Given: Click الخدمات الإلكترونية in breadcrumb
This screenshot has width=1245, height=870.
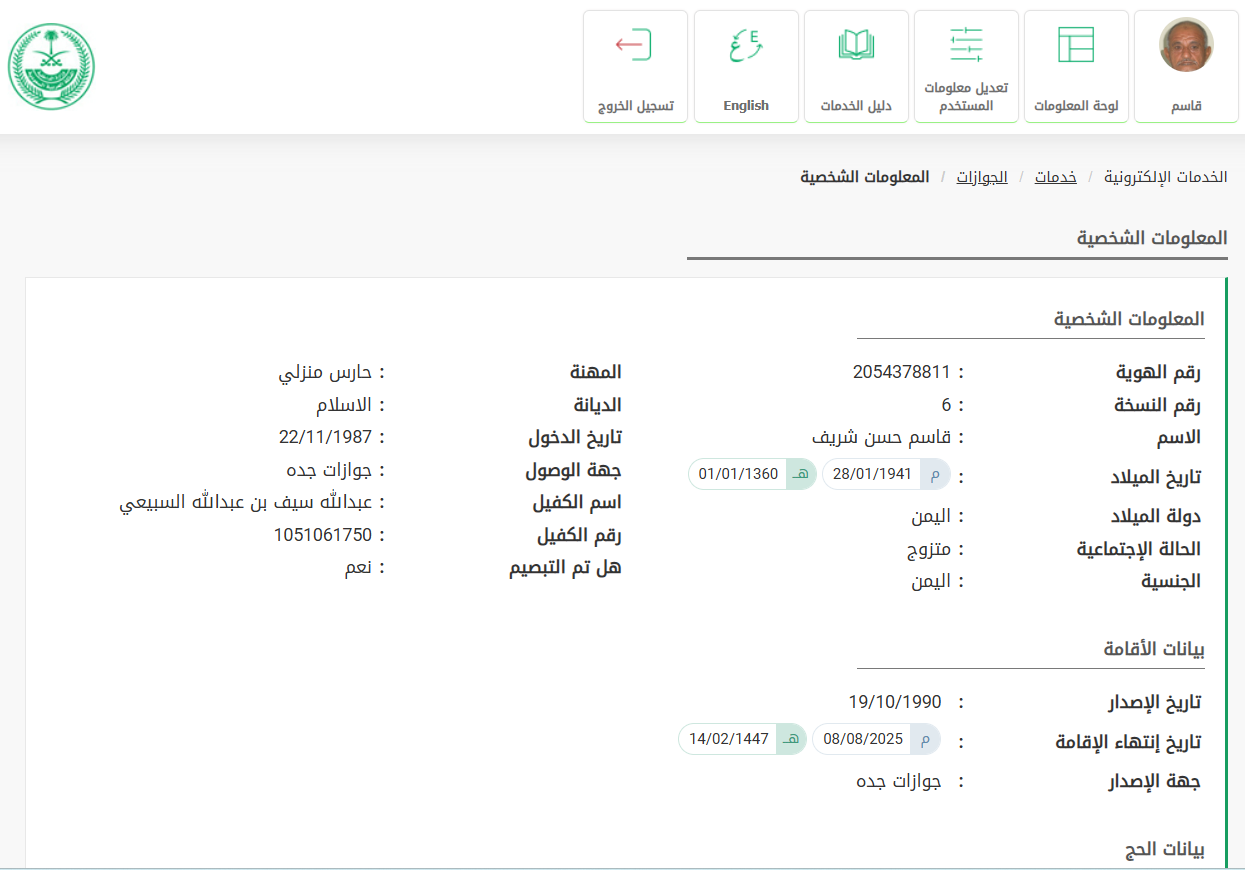Looking at the screenshot, I should [x=1165, y=177].
